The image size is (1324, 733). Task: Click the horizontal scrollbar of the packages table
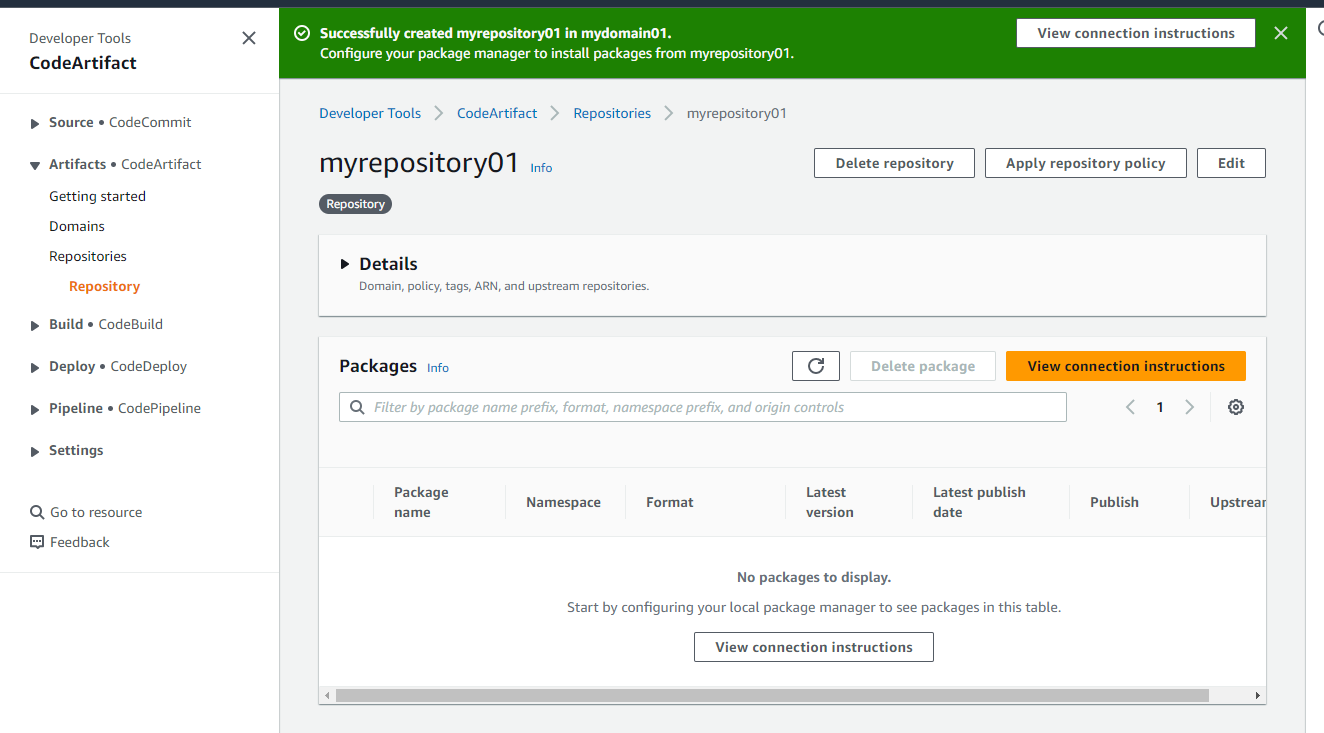pos(772,695)
